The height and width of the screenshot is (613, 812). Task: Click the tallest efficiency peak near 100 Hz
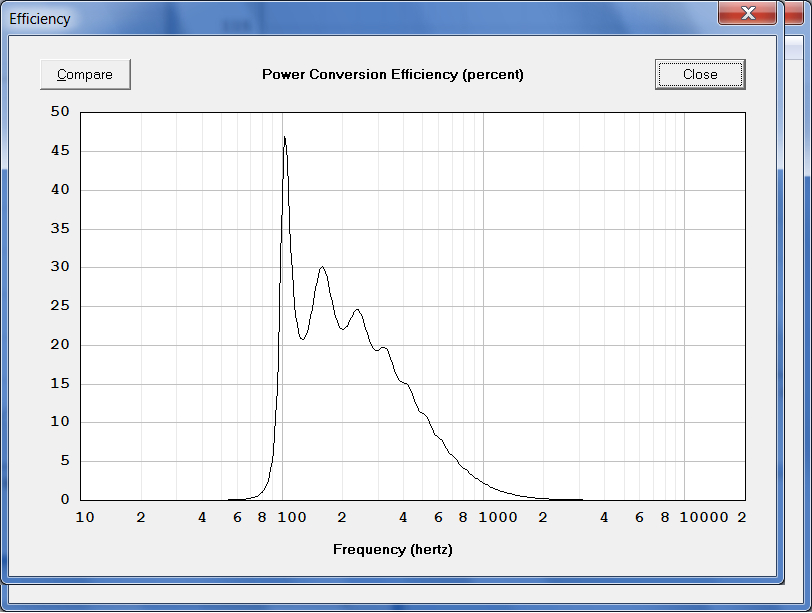285,137
